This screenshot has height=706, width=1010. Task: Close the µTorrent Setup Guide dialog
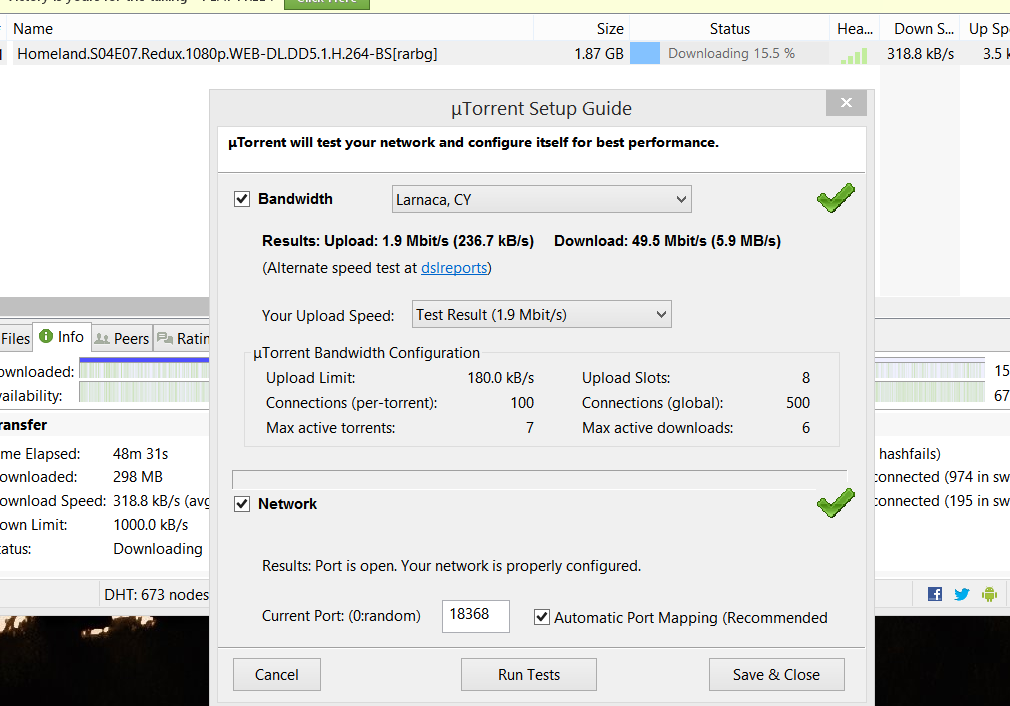[846, 103]
